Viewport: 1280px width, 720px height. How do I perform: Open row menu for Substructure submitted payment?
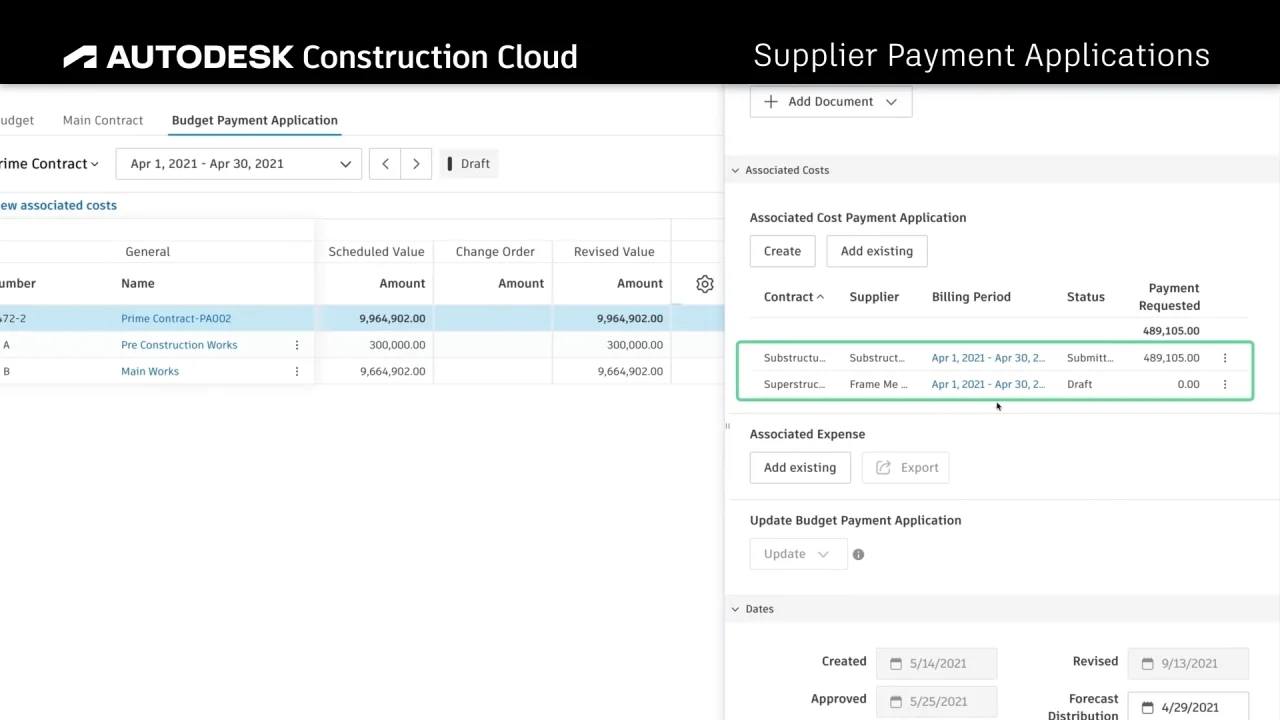1225,358
